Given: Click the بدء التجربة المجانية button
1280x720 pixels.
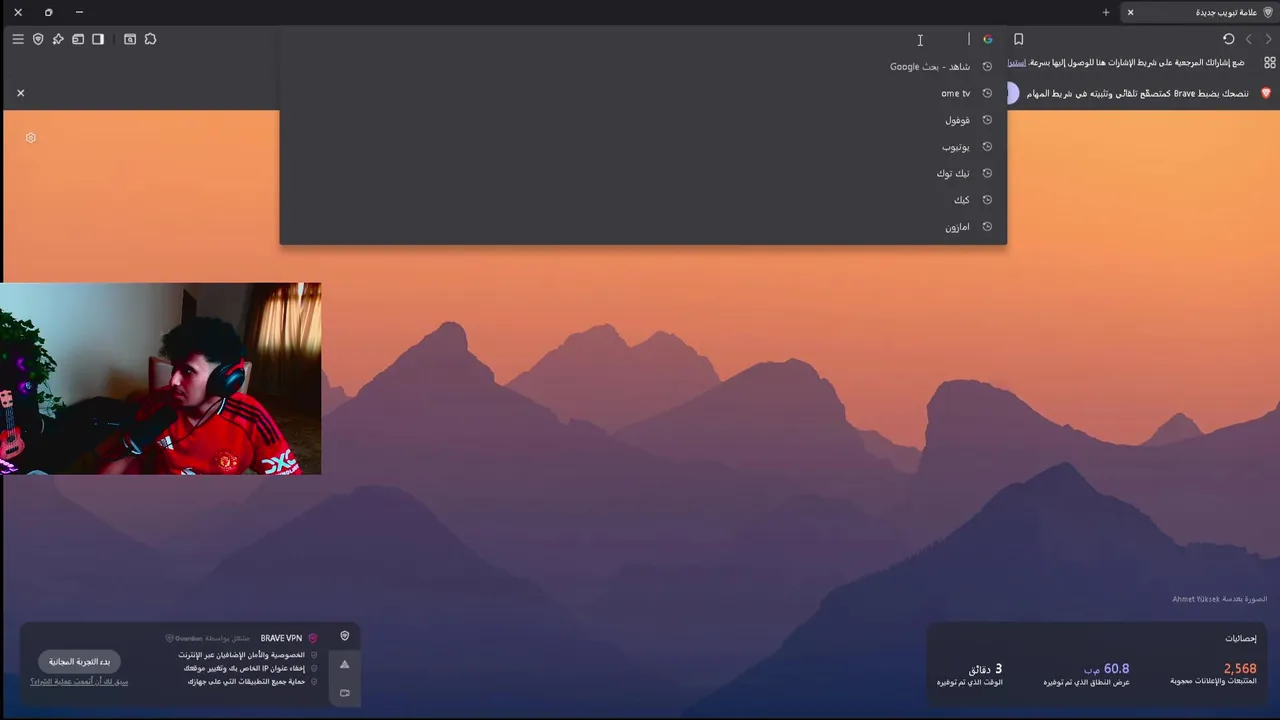Looking at the screenshot, I should click(80, 662).
